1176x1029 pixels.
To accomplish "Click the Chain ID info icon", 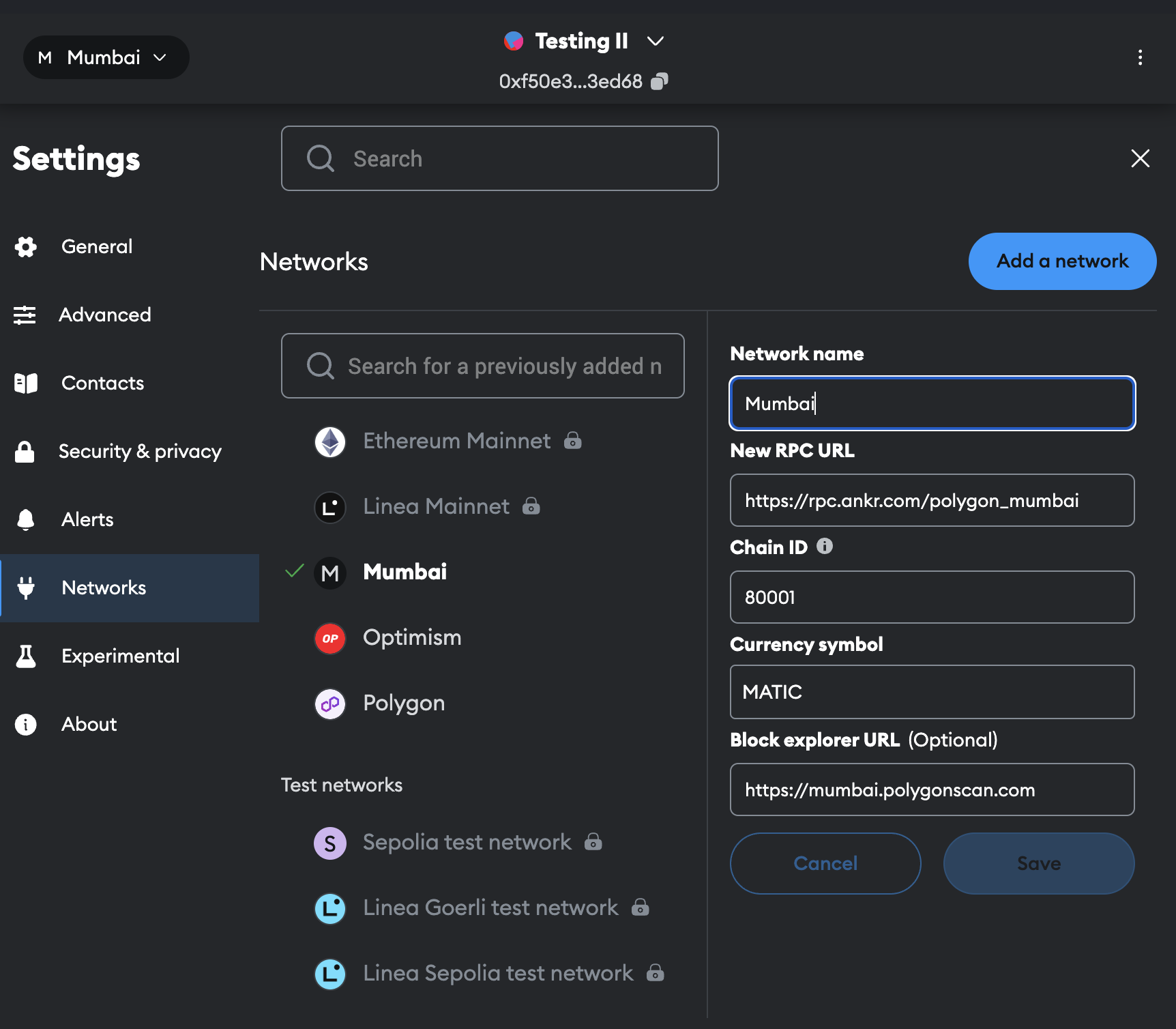I will tap(825, 546).
